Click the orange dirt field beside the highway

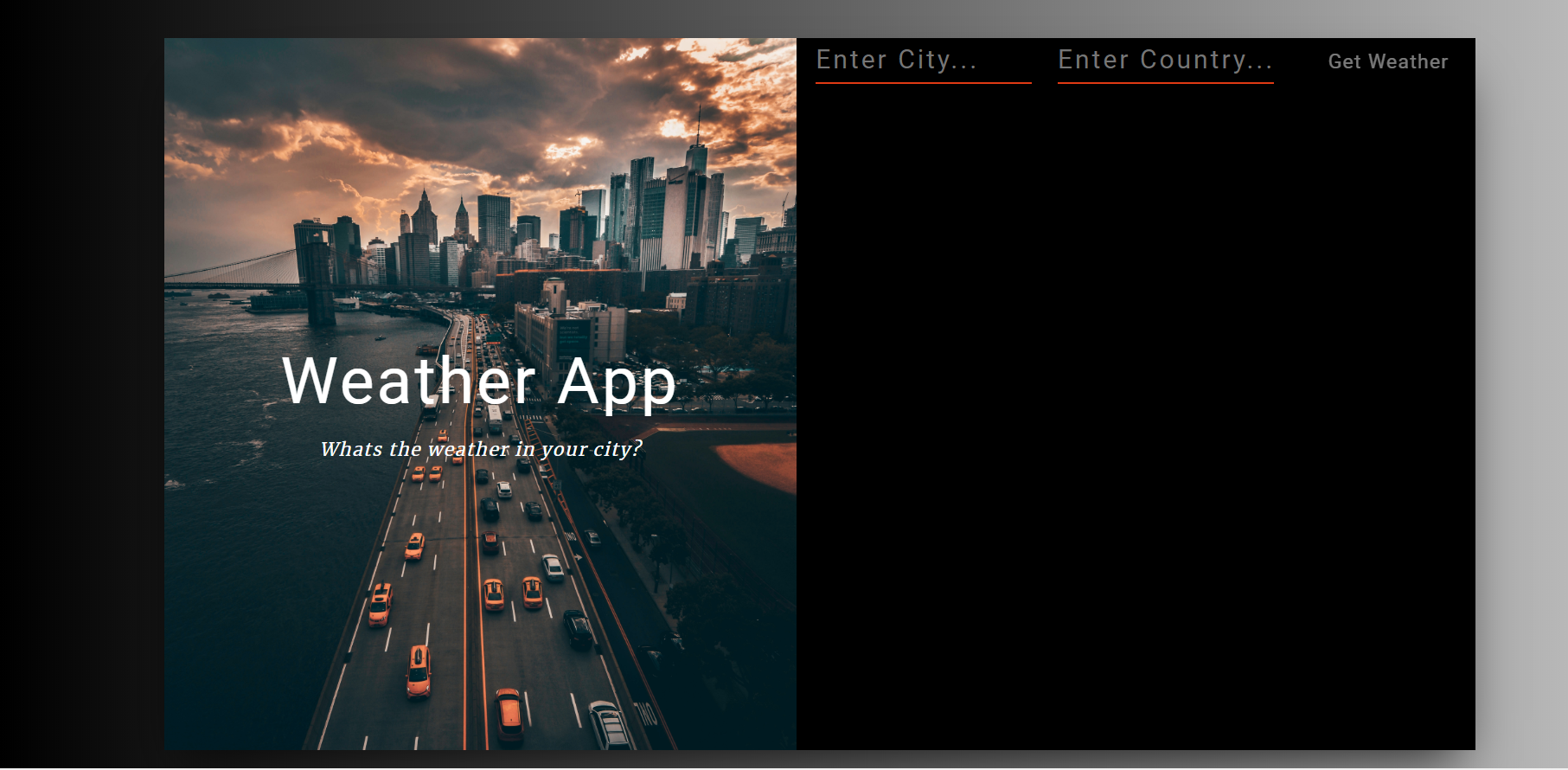[x=763, y=463]
